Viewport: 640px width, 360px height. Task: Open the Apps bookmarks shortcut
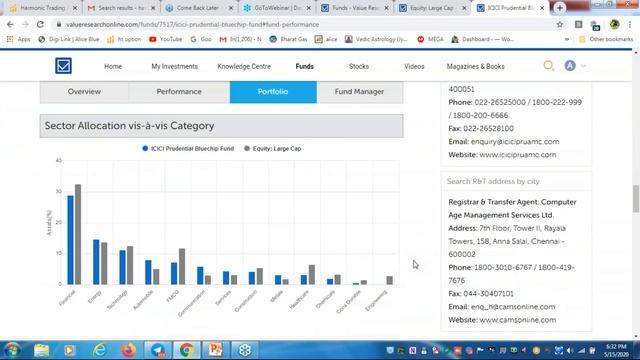click(18, 39)
